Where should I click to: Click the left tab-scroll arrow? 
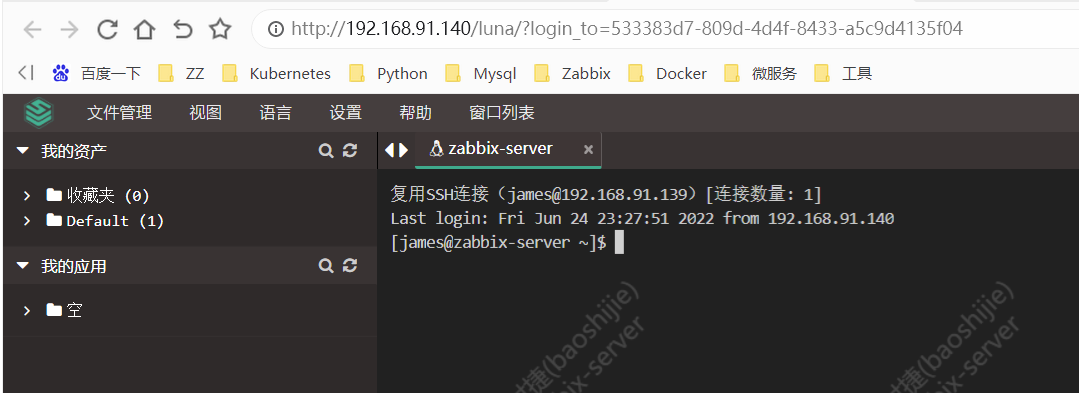389,150
